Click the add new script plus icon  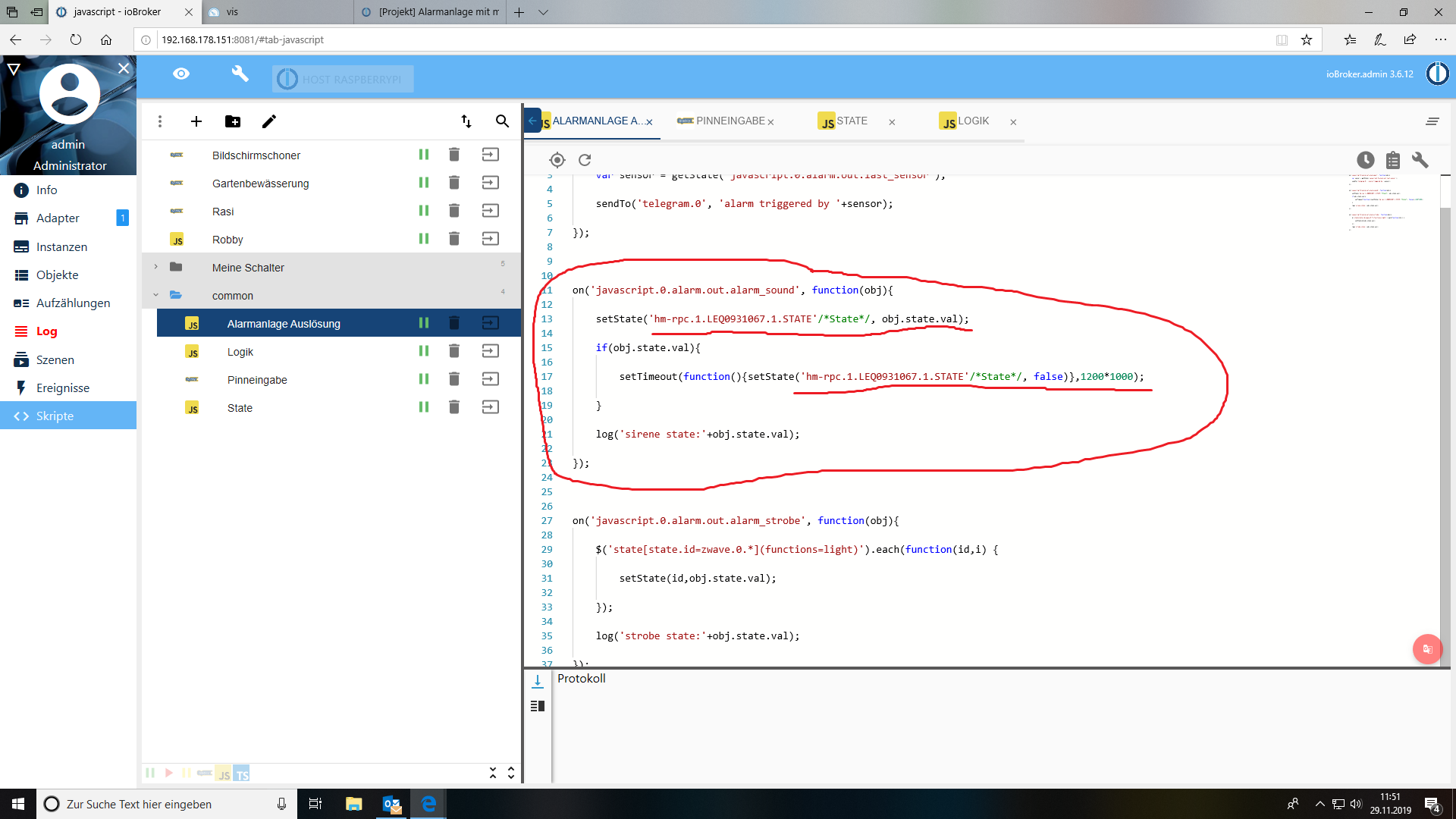point(196,121)
